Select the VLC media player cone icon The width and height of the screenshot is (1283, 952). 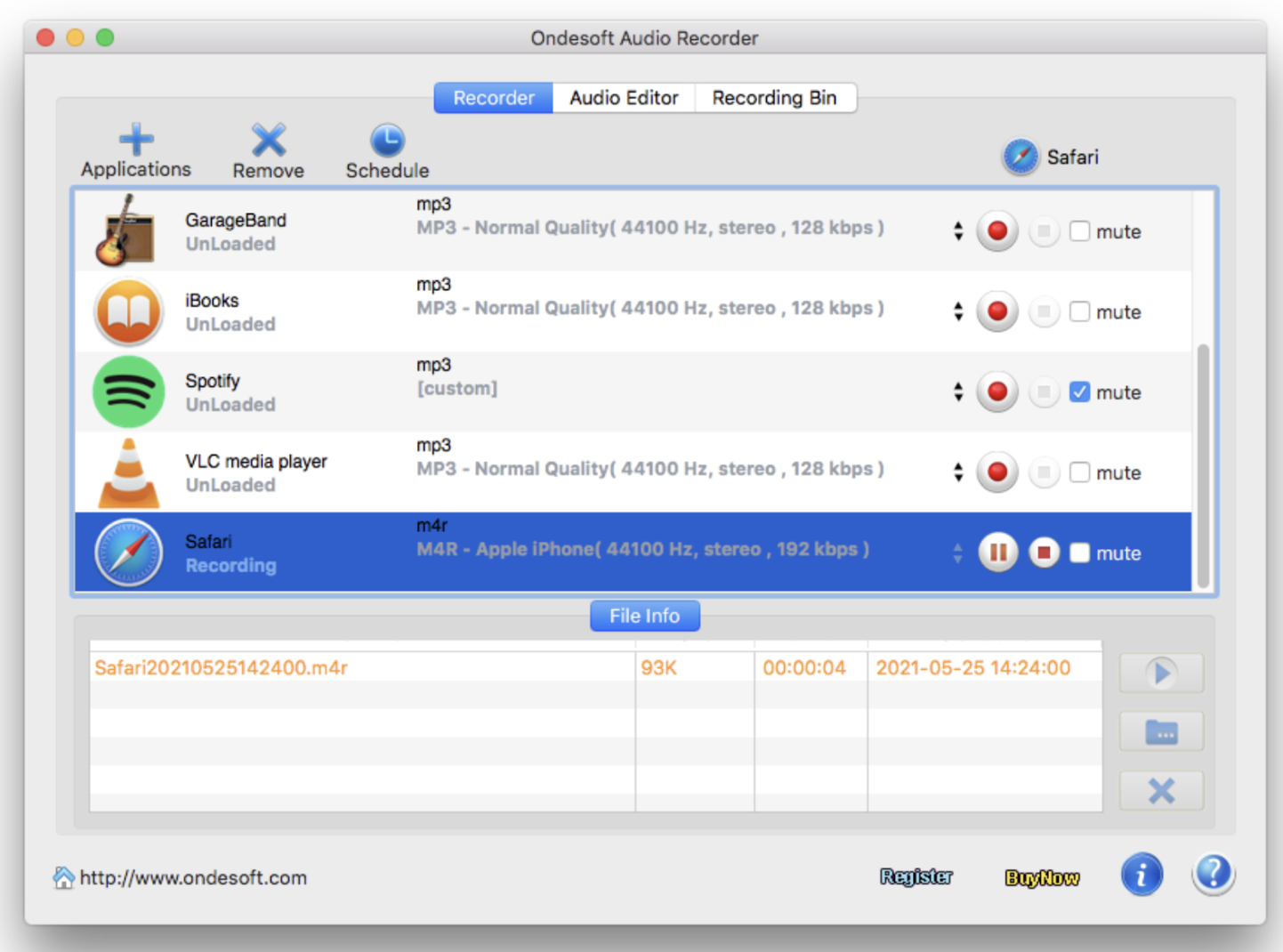(x=129, y=472)
